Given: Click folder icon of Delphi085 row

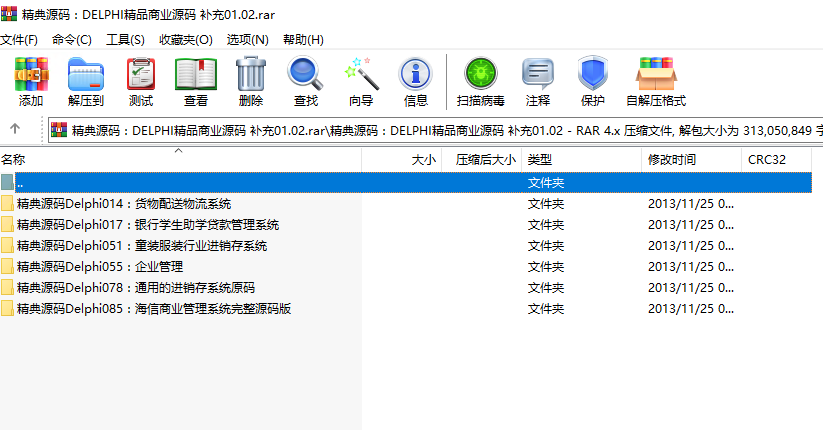Looking at the screenshot, I should coord(7,309).
